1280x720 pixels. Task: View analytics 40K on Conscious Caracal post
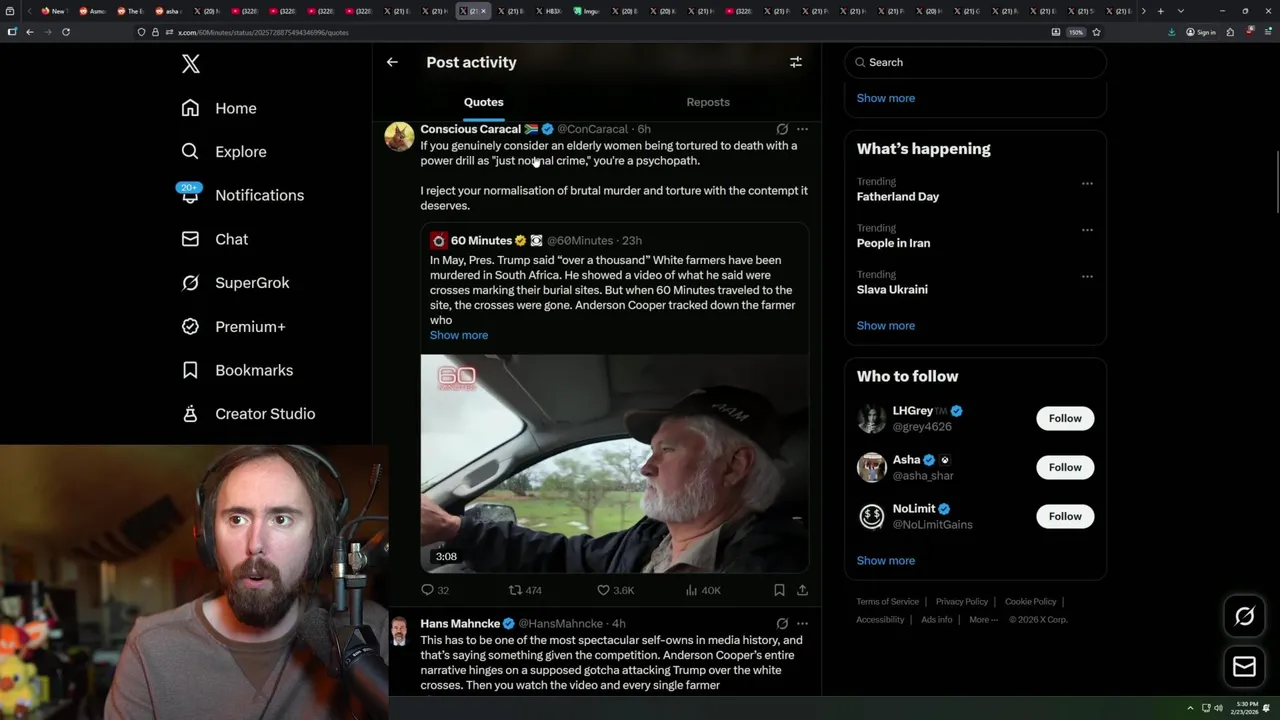coord(703,590)
